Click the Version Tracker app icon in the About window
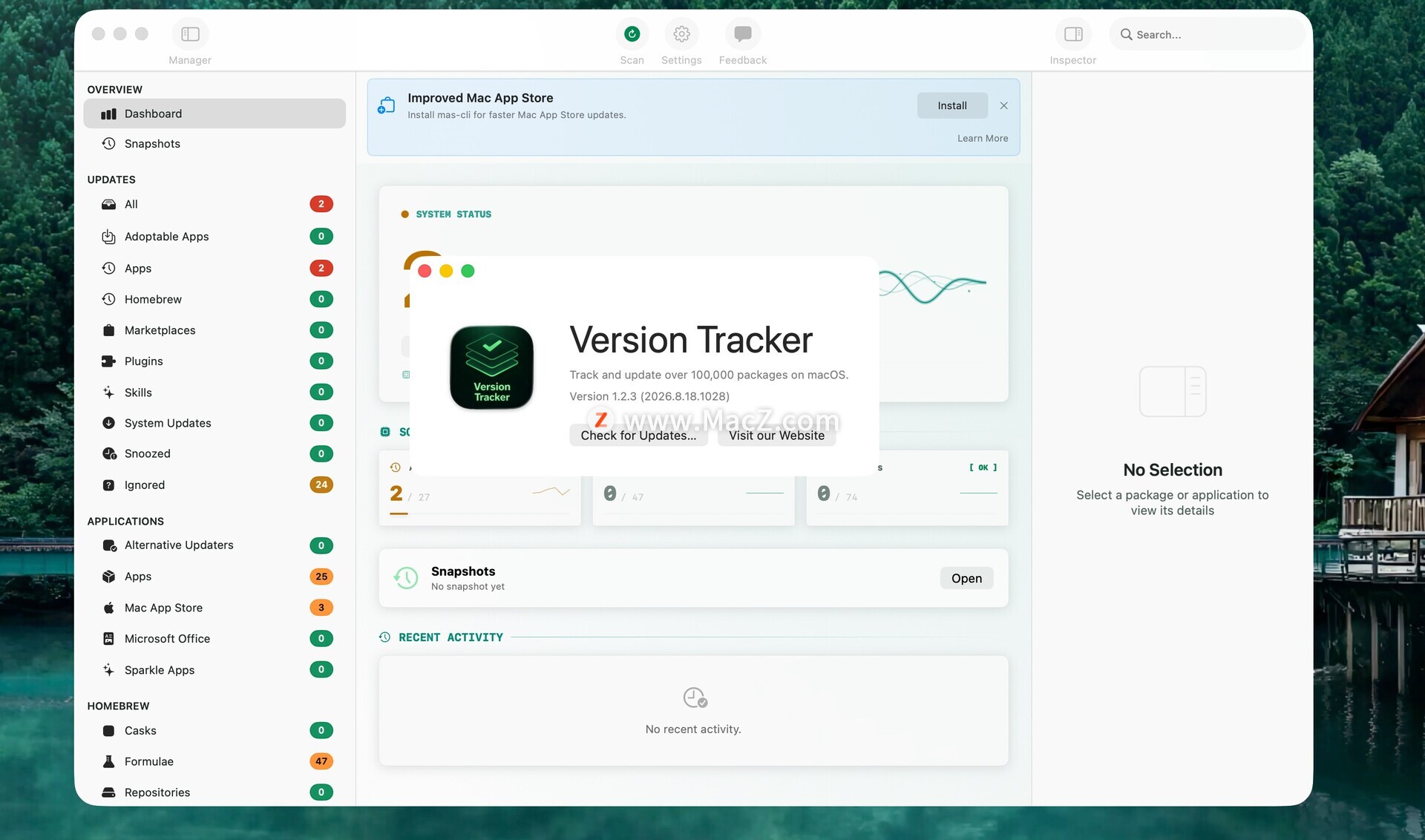This screenshot has width=1425, height=840. (x=492, y=367)
